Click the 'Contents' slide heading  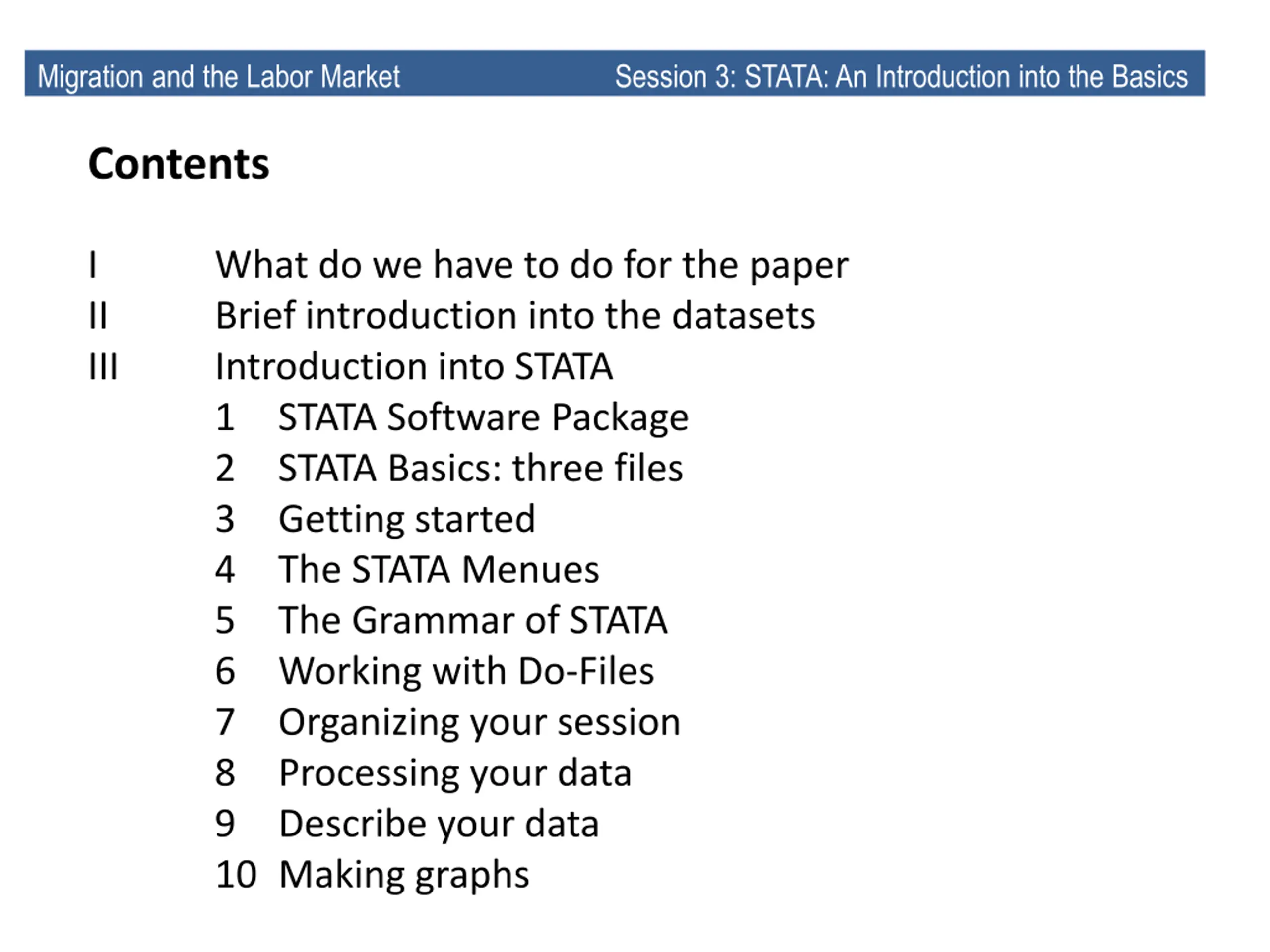(x=179, y=164)
